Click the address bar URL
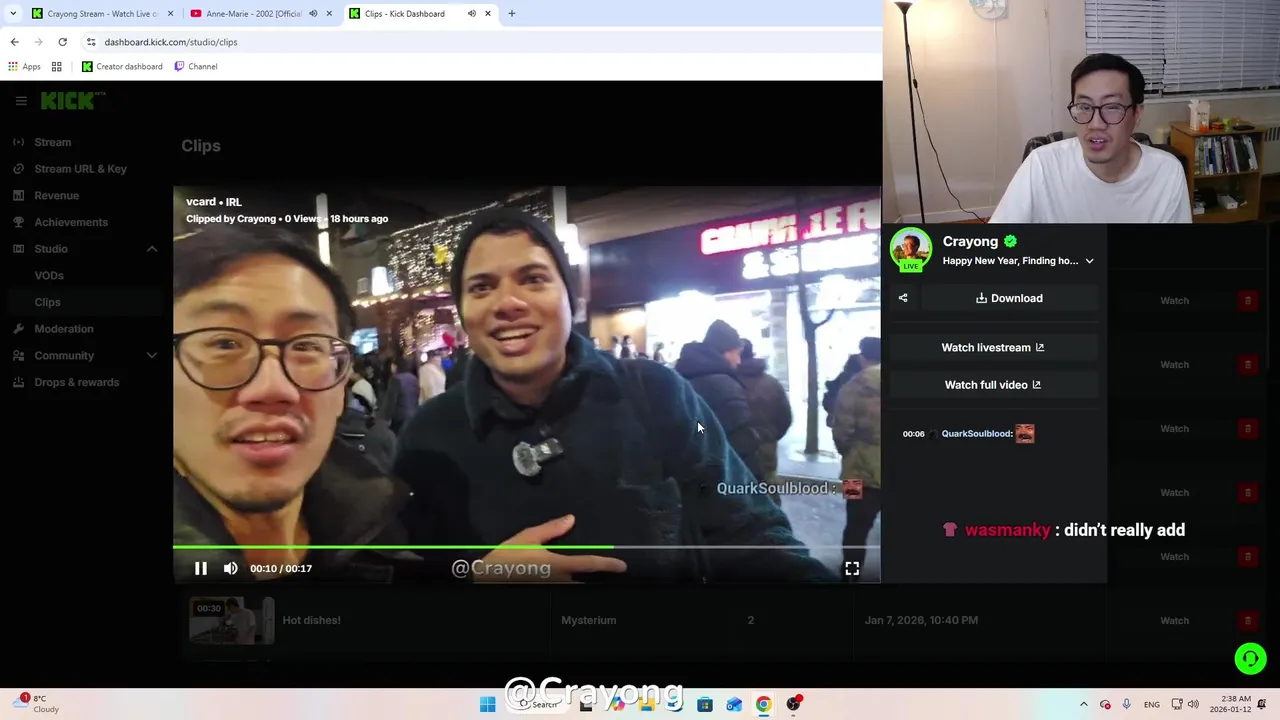Viewport: 1280px width, 720px height. point(171,42)
